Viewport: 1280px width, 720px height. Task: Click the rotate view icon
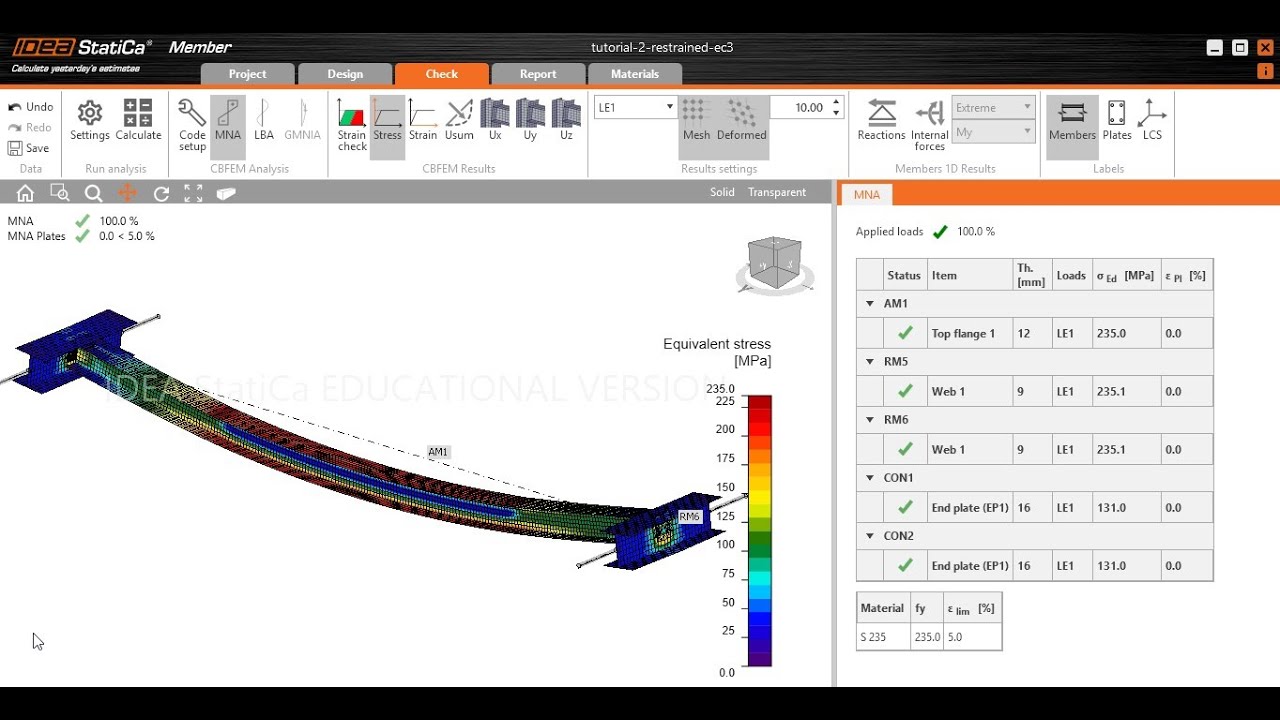(161, 193)
